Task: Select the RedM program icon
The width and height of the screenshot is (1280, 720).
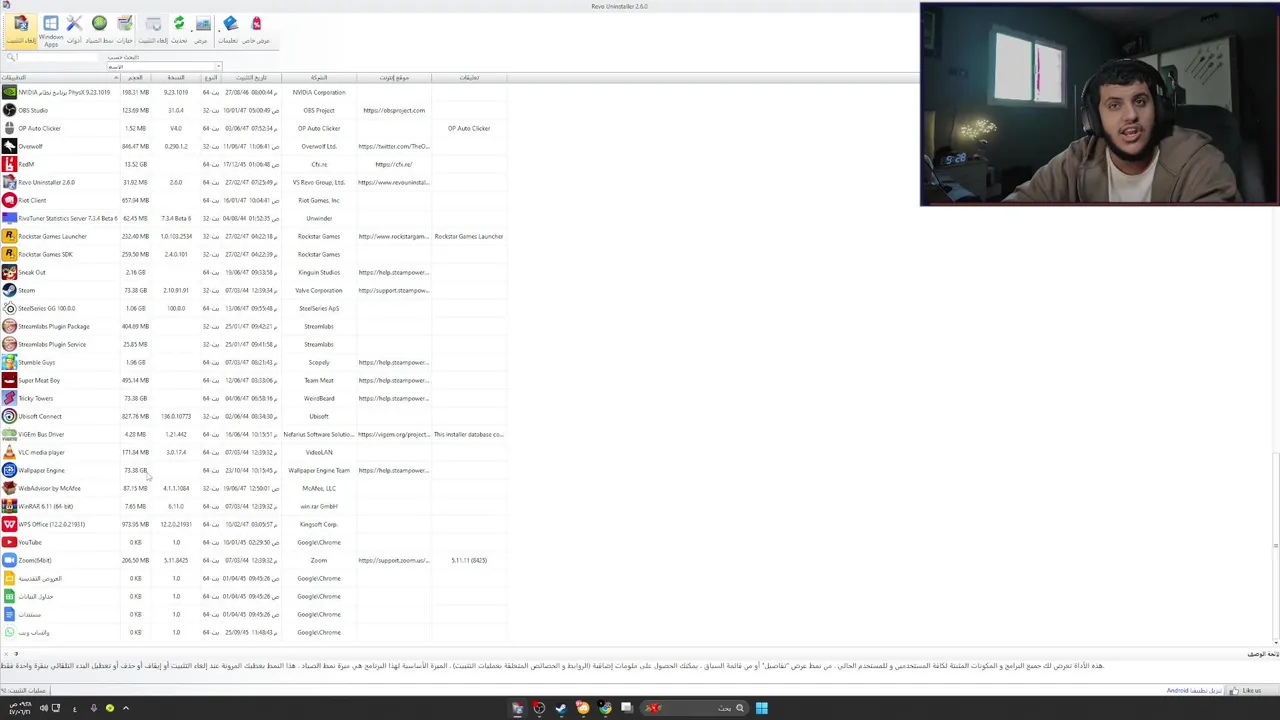Action: [9, 164]
